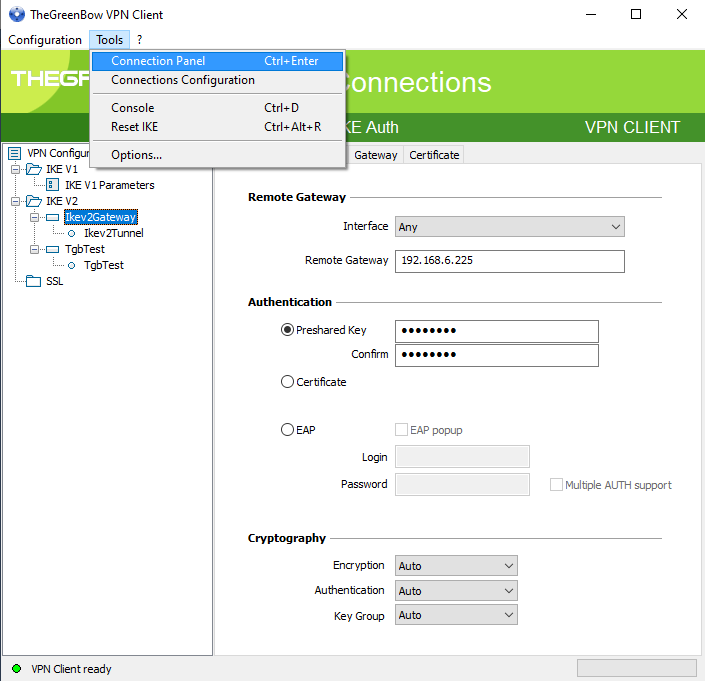Screen dimensions: 705x681
Task: Open the Encryption dropdown
Action: 456,565
